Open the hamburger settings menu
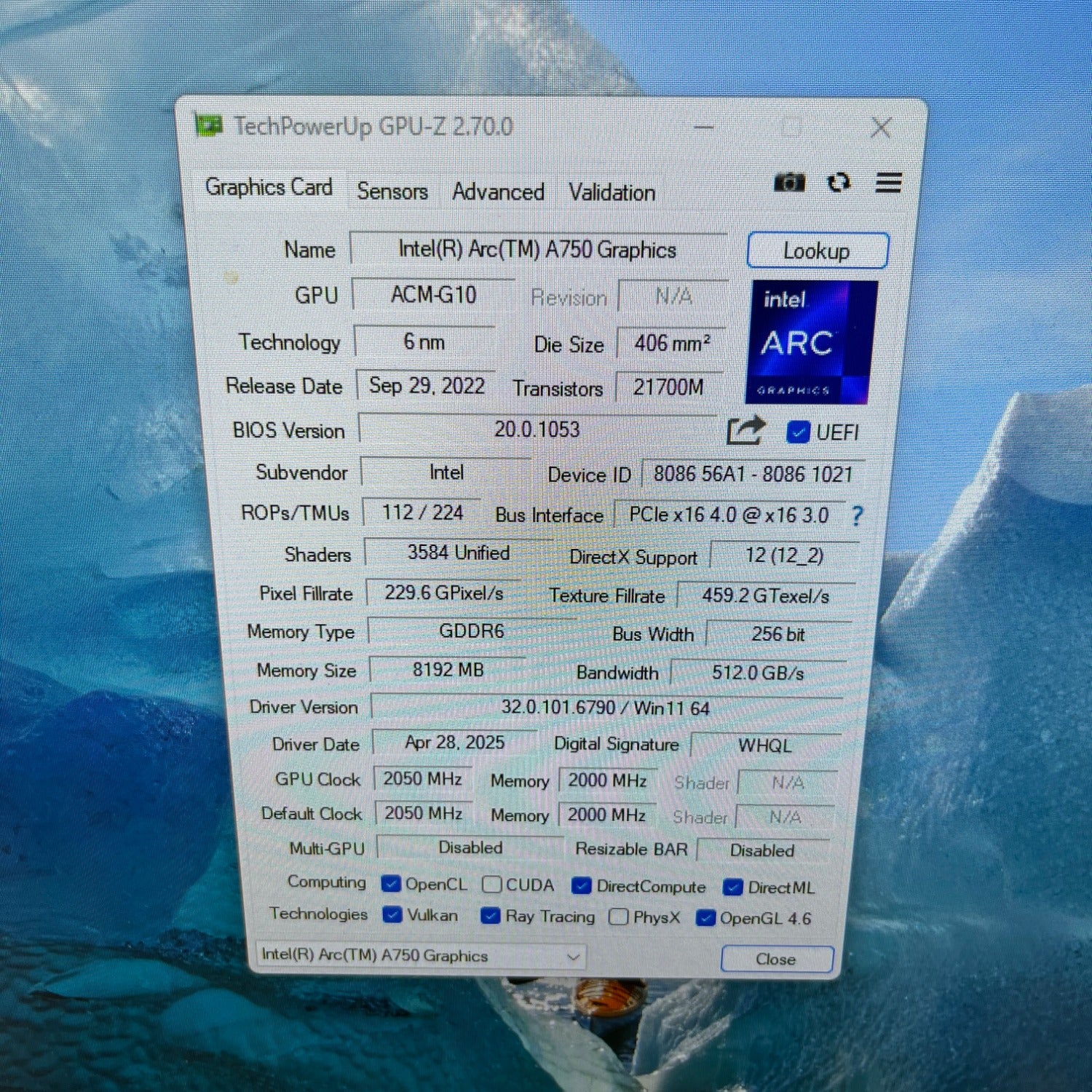 click(888, 182)
